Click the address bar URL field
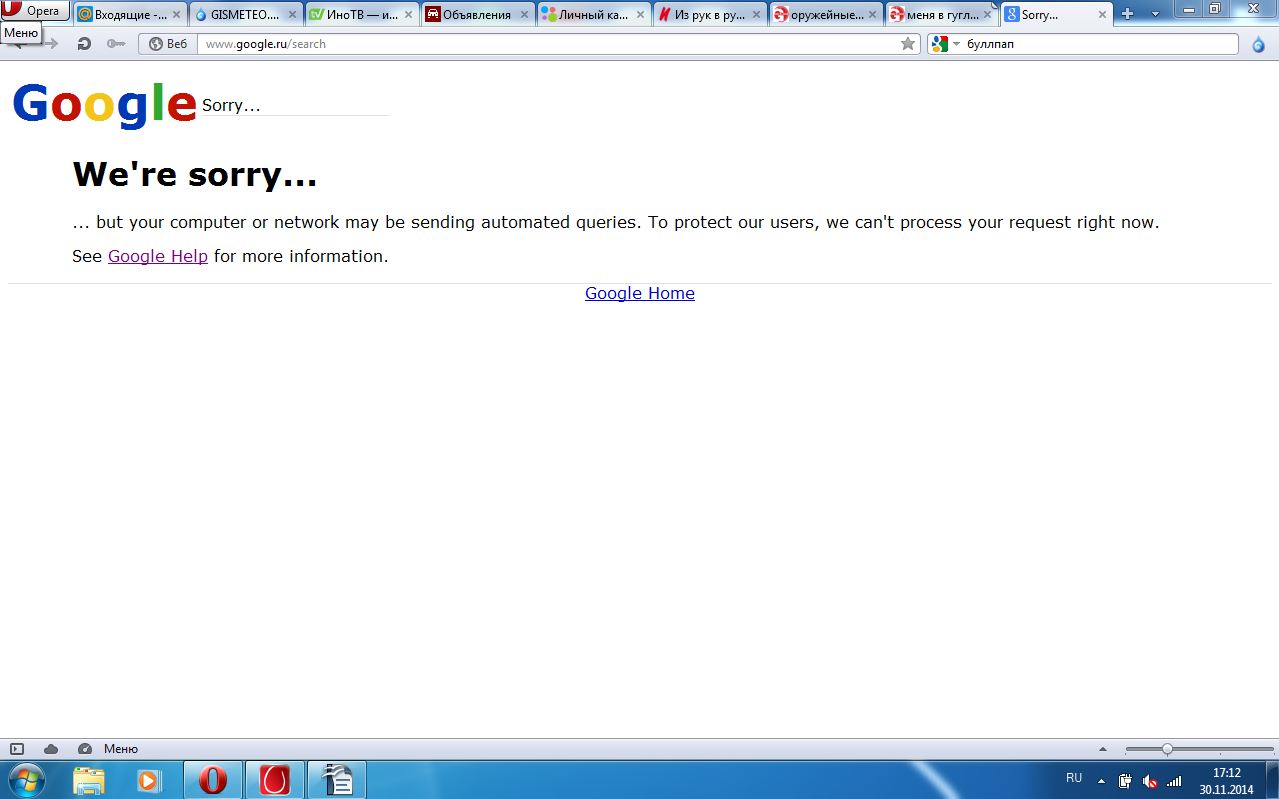Screen dimensions: 1279x799 coord(550,44)
